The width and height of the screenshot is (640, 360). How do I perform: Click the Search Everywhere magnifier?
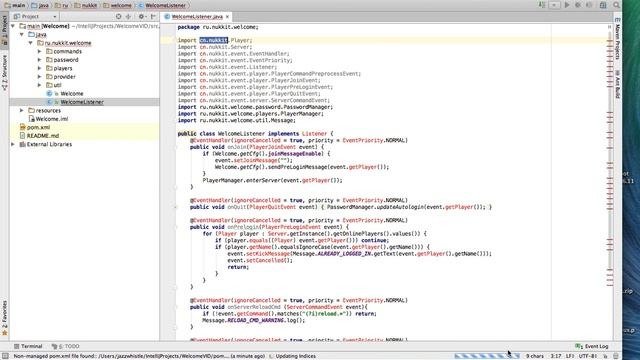(x=616, y=5)
